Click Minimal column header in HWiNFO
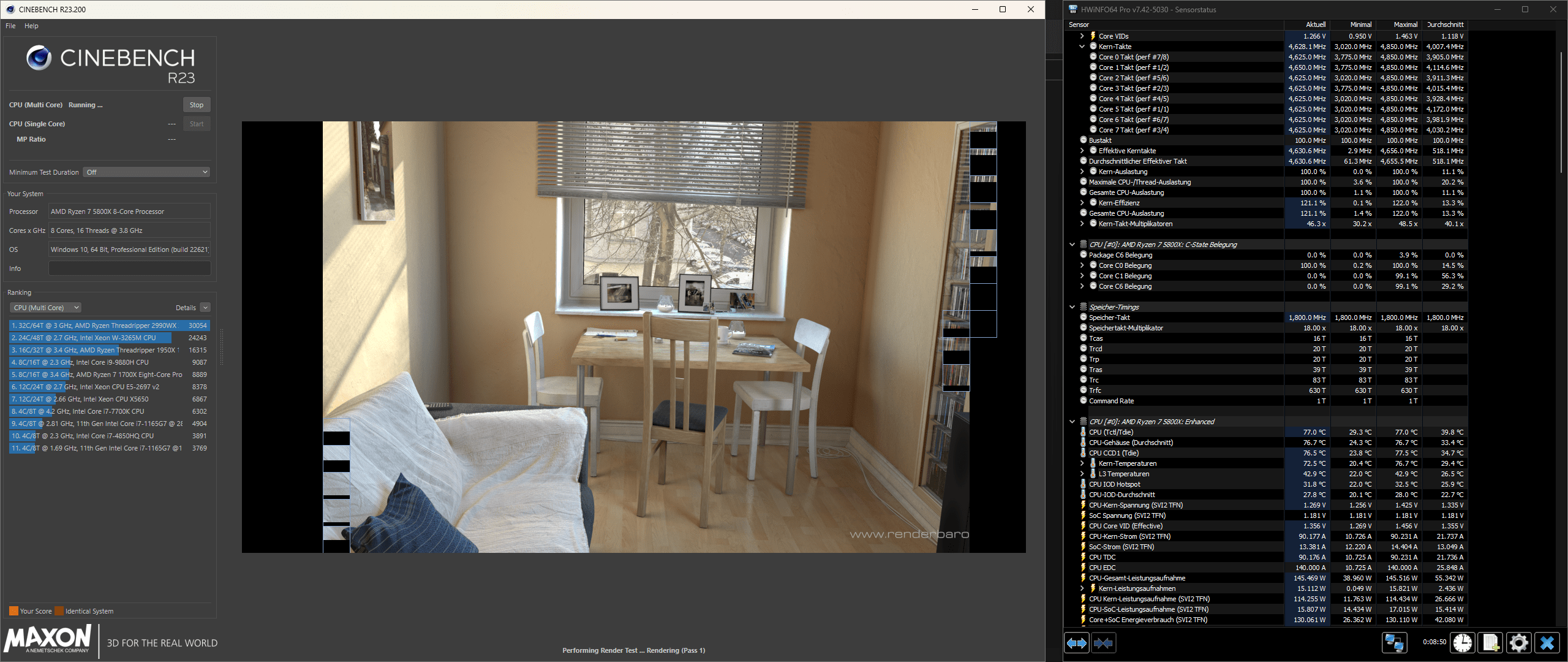 coord(1353,25)
